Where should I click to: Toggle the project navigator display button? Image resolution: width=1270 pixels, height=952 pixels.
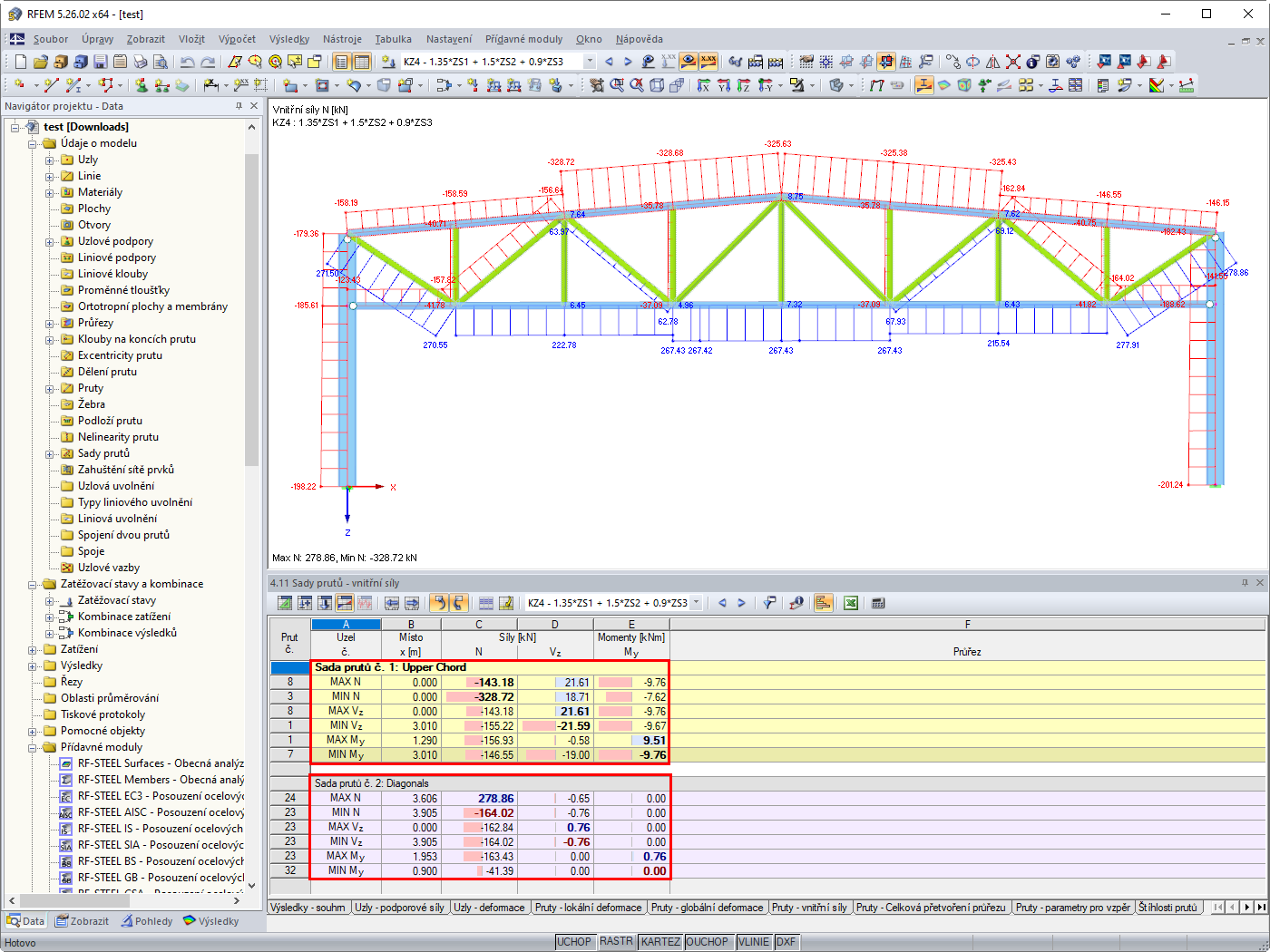click(341, 62)
